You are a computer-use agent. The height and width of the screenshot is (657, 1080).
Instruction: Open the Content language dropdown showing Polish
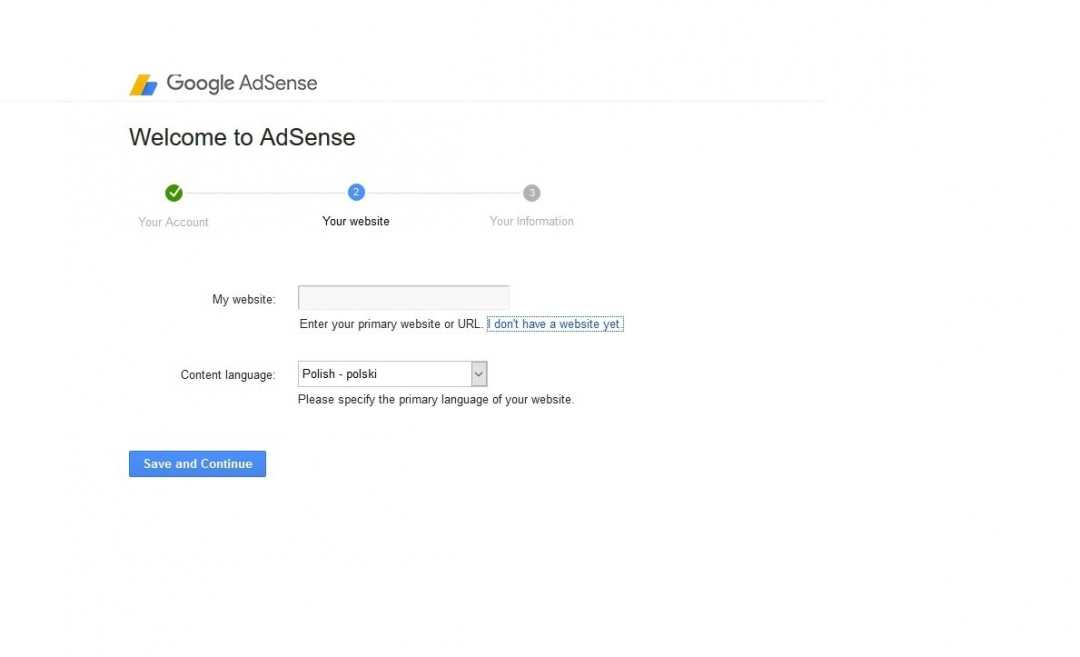click(384, 374)
